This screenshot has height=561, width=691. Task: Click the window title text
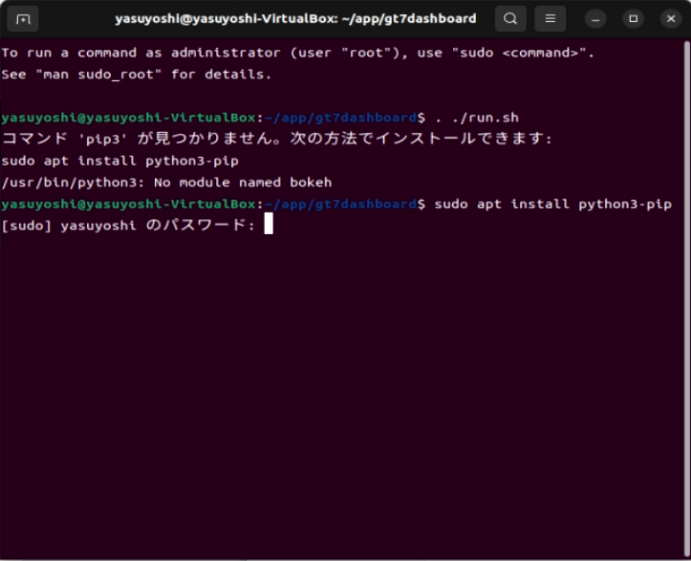(296, 19)
